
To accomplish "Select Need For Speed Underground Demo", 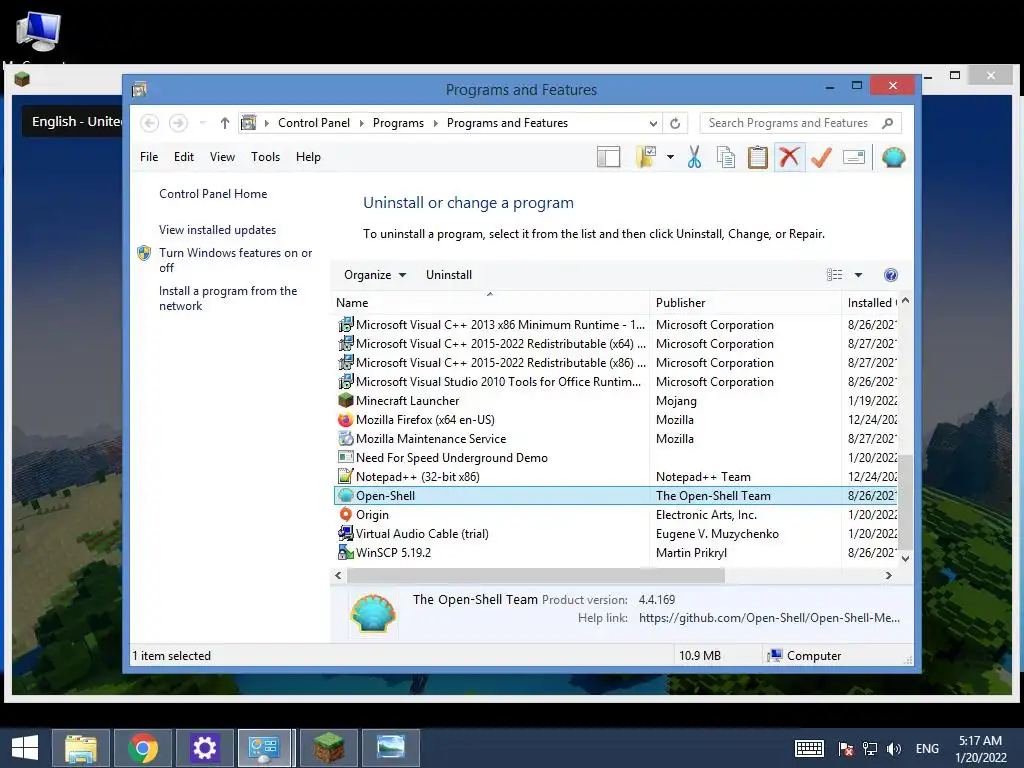I will click(616, 458).
